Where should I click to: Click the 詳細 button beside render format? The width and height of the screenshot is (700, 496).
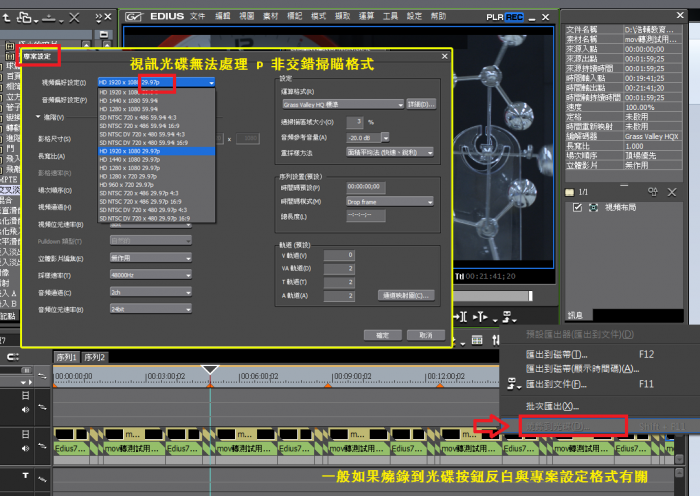pyautogui.click(x=422, y=104)
